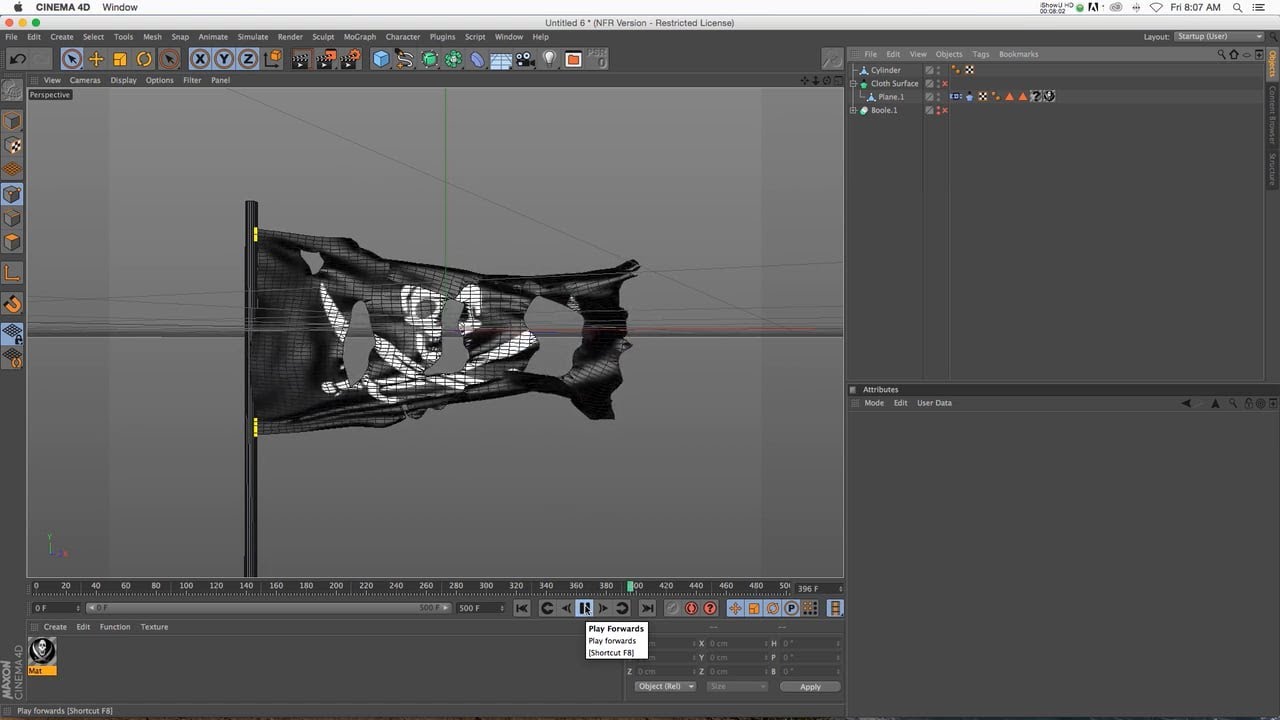The width and height of the screenshot is (1280, 720).
Task: Click the Apply button
Action: (x=810, y=687)
